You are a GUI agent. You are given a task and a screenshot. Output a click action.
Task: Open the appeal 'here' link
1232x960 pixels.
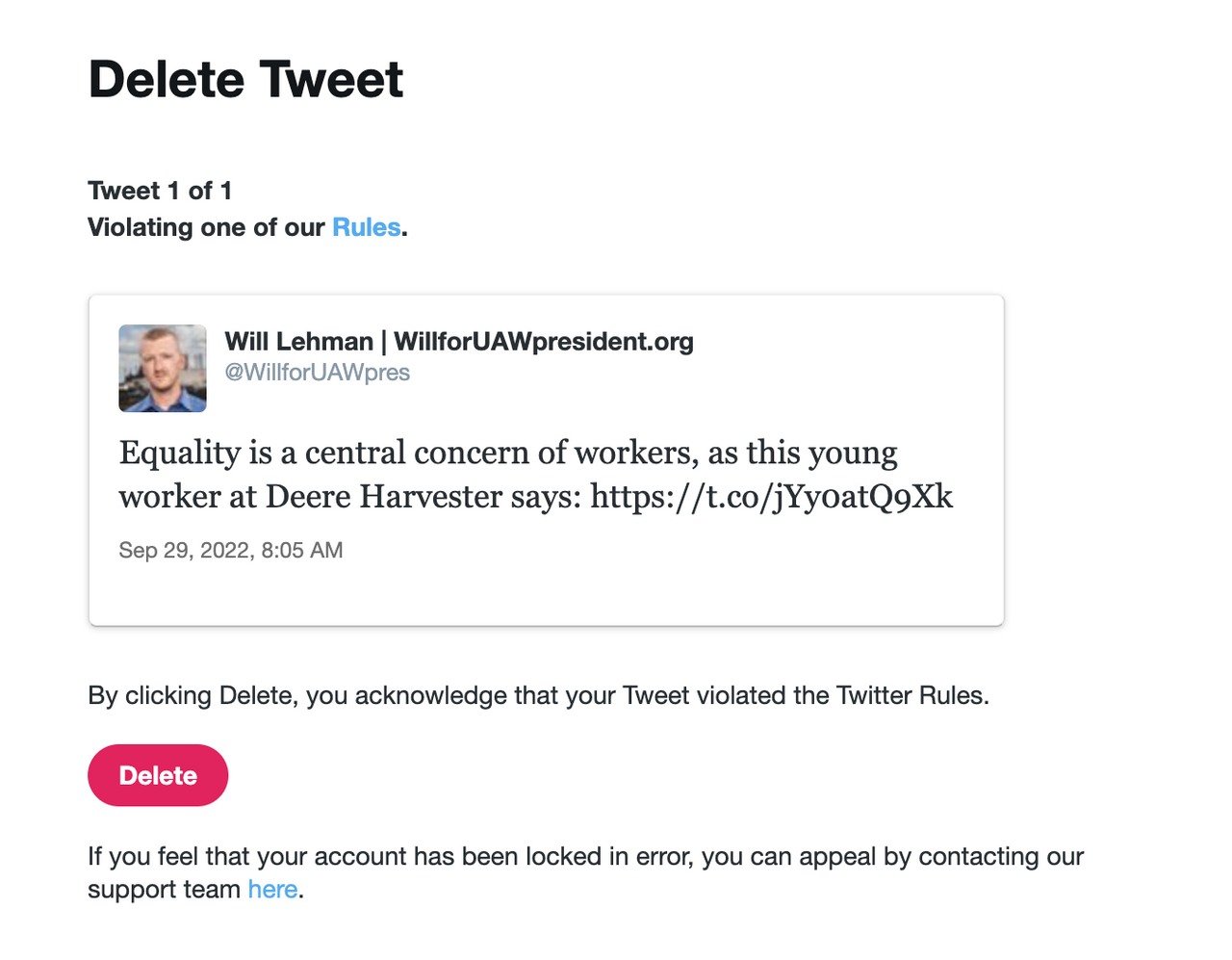[x=272, y=889]
